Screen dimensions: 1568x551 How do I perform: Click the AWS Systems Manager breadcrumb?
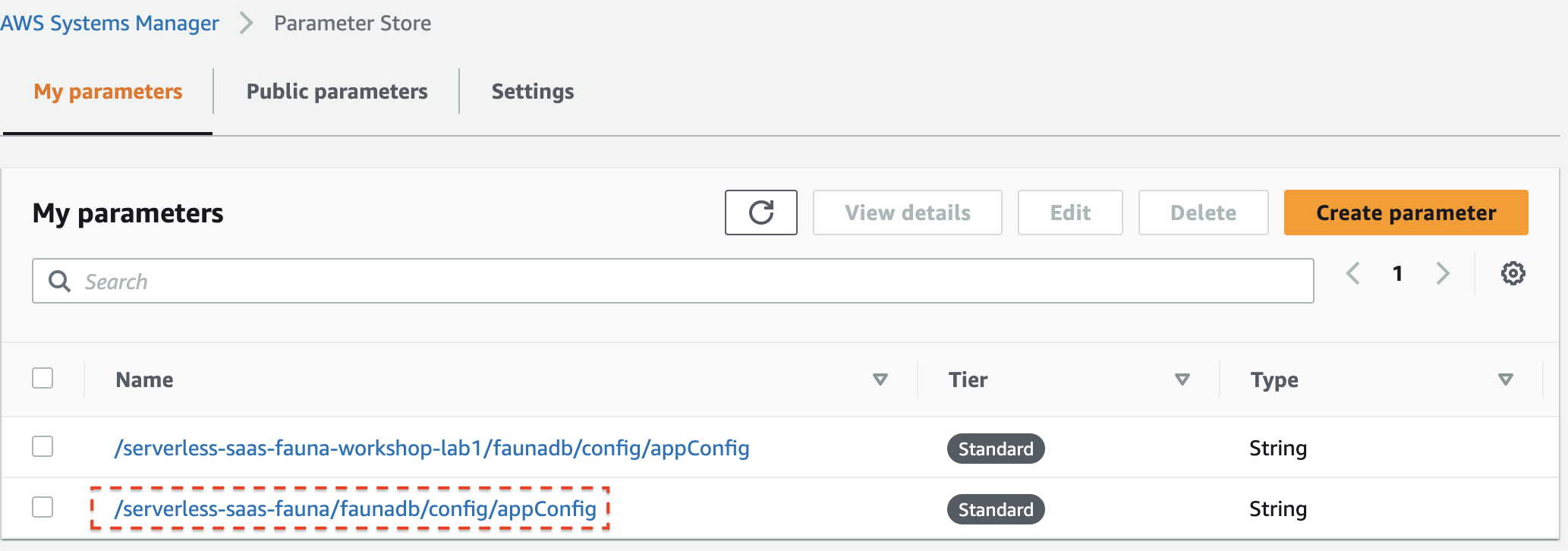[x=109, y=23]
